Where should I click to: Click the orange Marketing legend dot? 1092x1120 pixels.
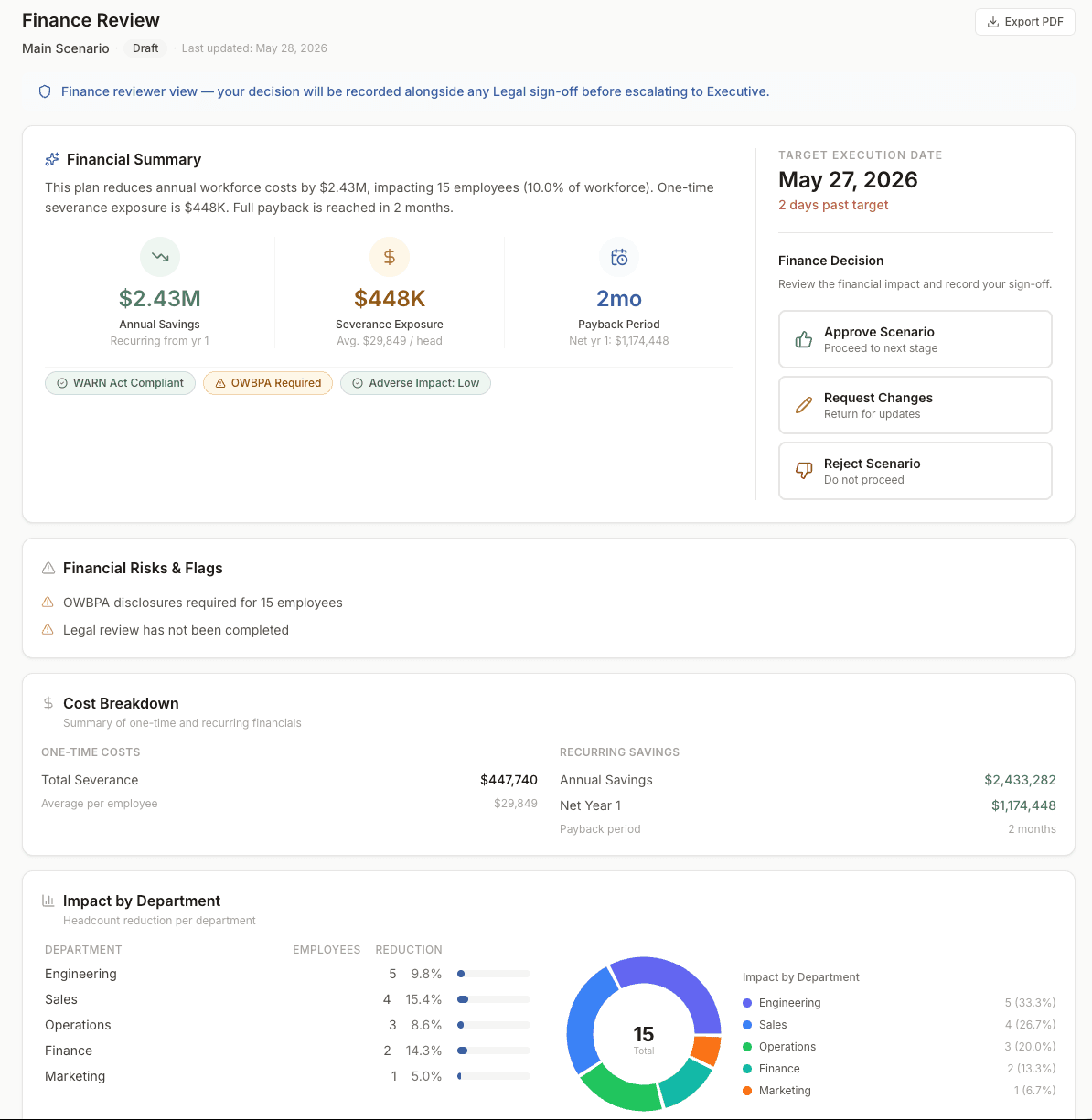747,1091
